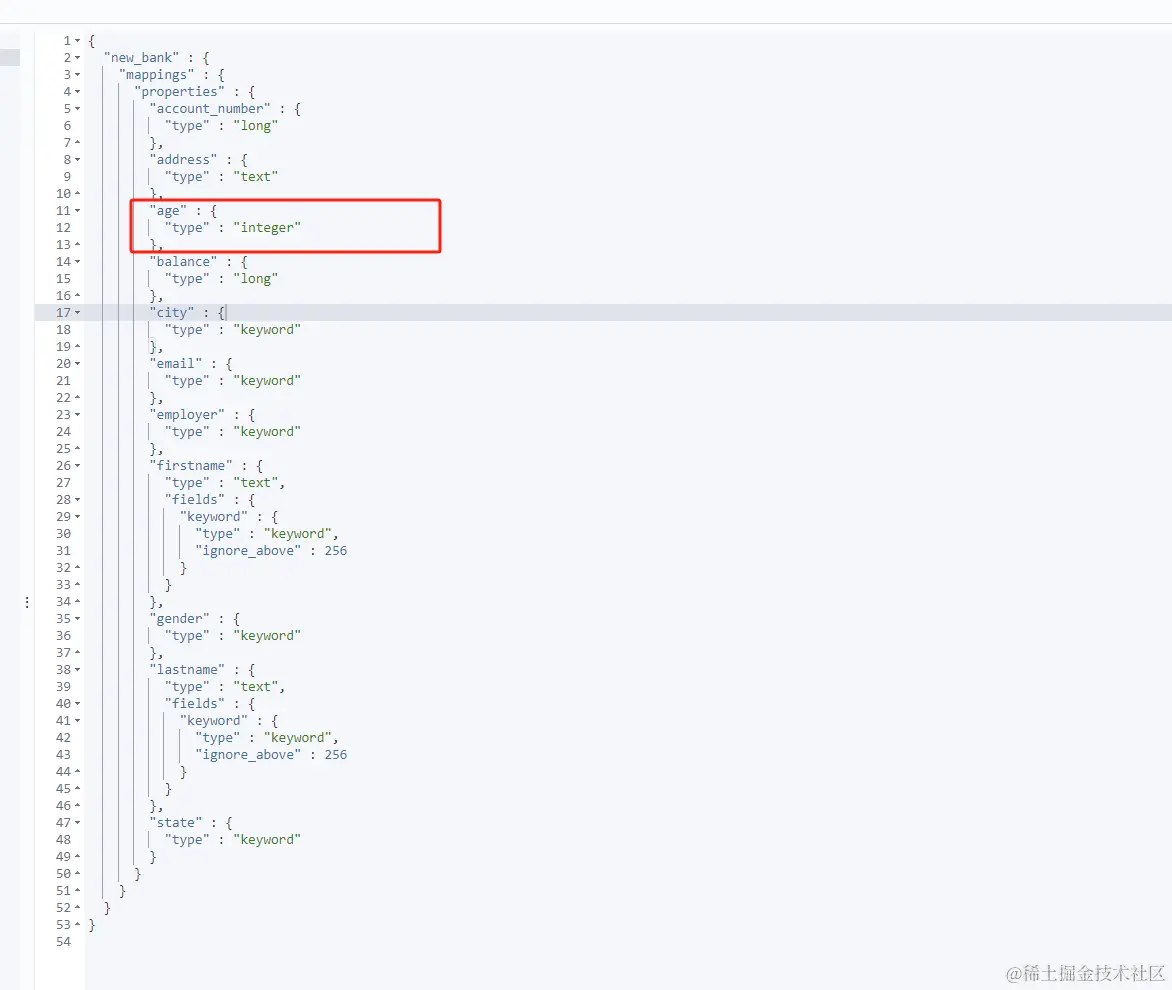
Task: Click the "text" value on line 9
Action: pos(256,177)
